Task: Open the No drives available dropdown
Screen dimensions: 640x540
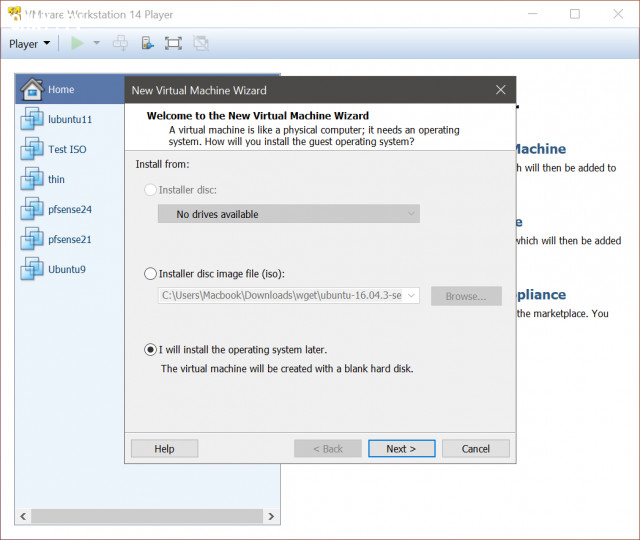Action: tap(289, 214)
